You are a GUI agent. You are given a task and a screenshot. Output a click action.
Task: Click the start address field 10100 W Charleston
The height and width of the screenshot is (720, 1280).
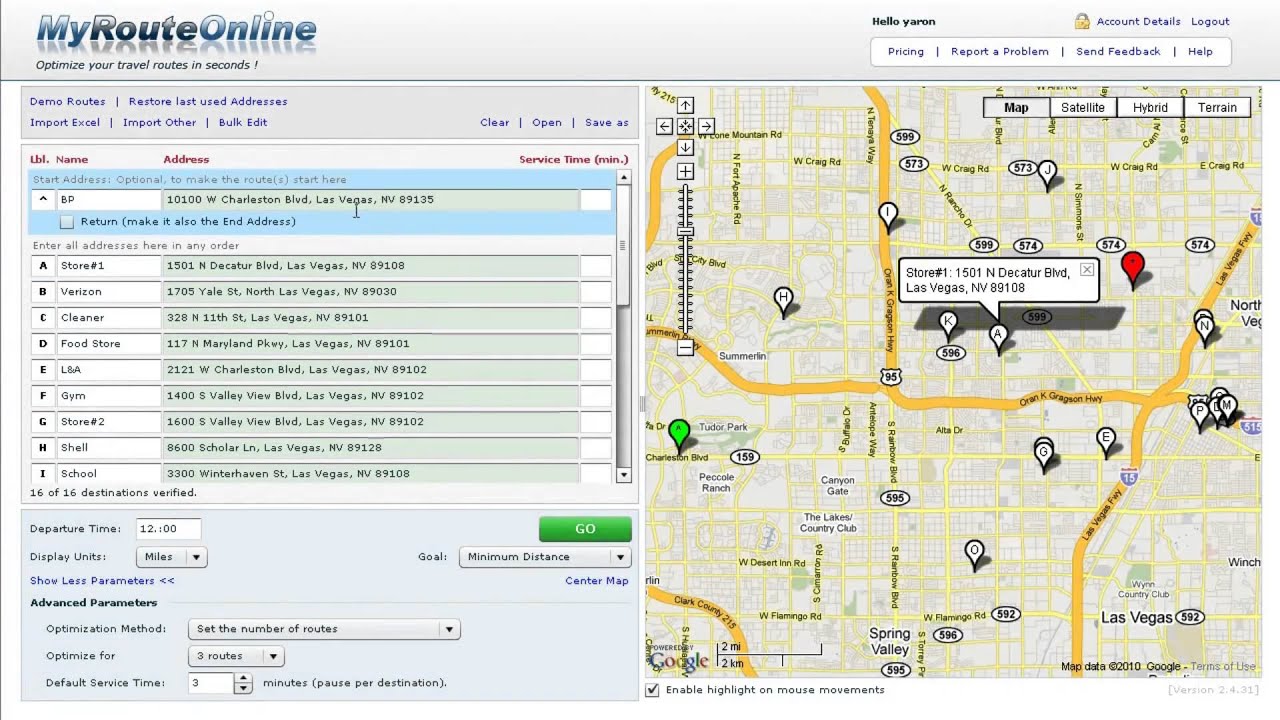point(371,199)
